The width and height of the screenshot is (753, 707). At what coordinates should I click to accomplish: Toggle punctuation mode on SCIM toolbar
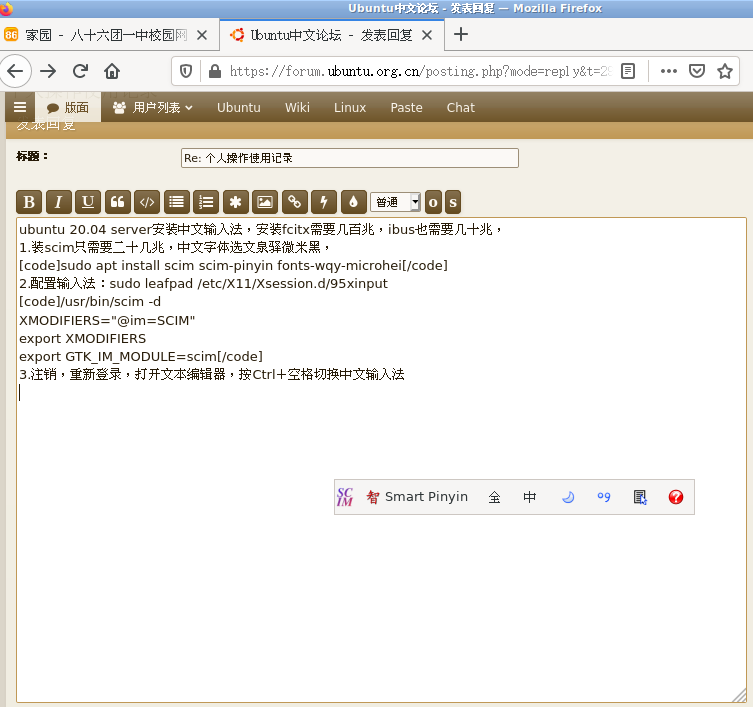pos(604,497)
